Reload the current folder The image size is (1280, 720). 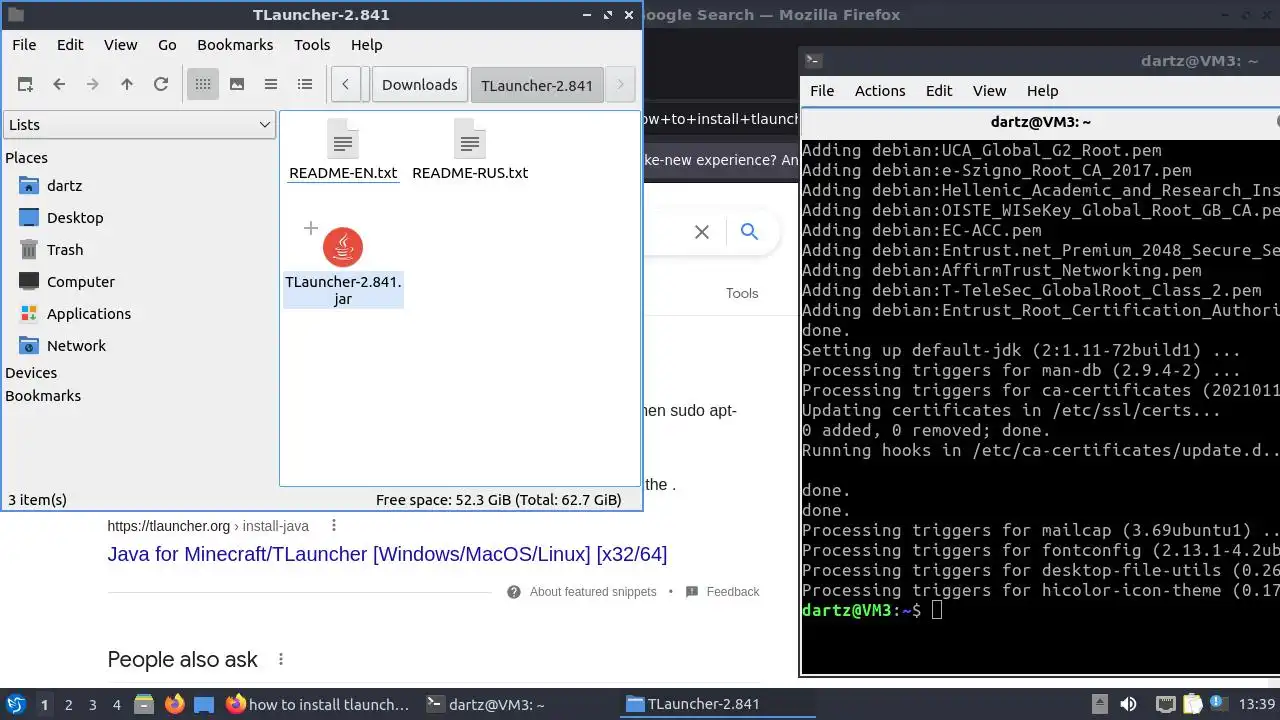point(161,85)
